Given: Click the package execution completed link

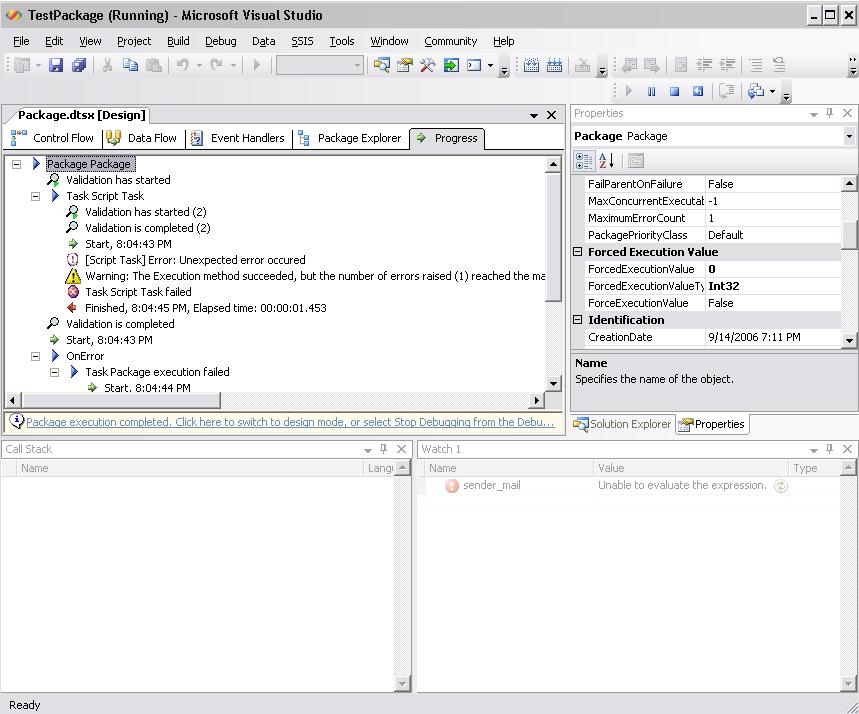Looking at the screenshot, I should [x=289, y=422].
